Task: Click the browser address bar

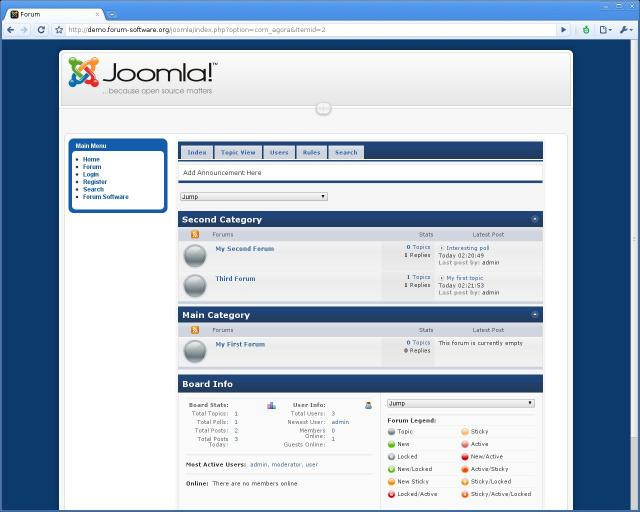Action: tap(300, 30)
